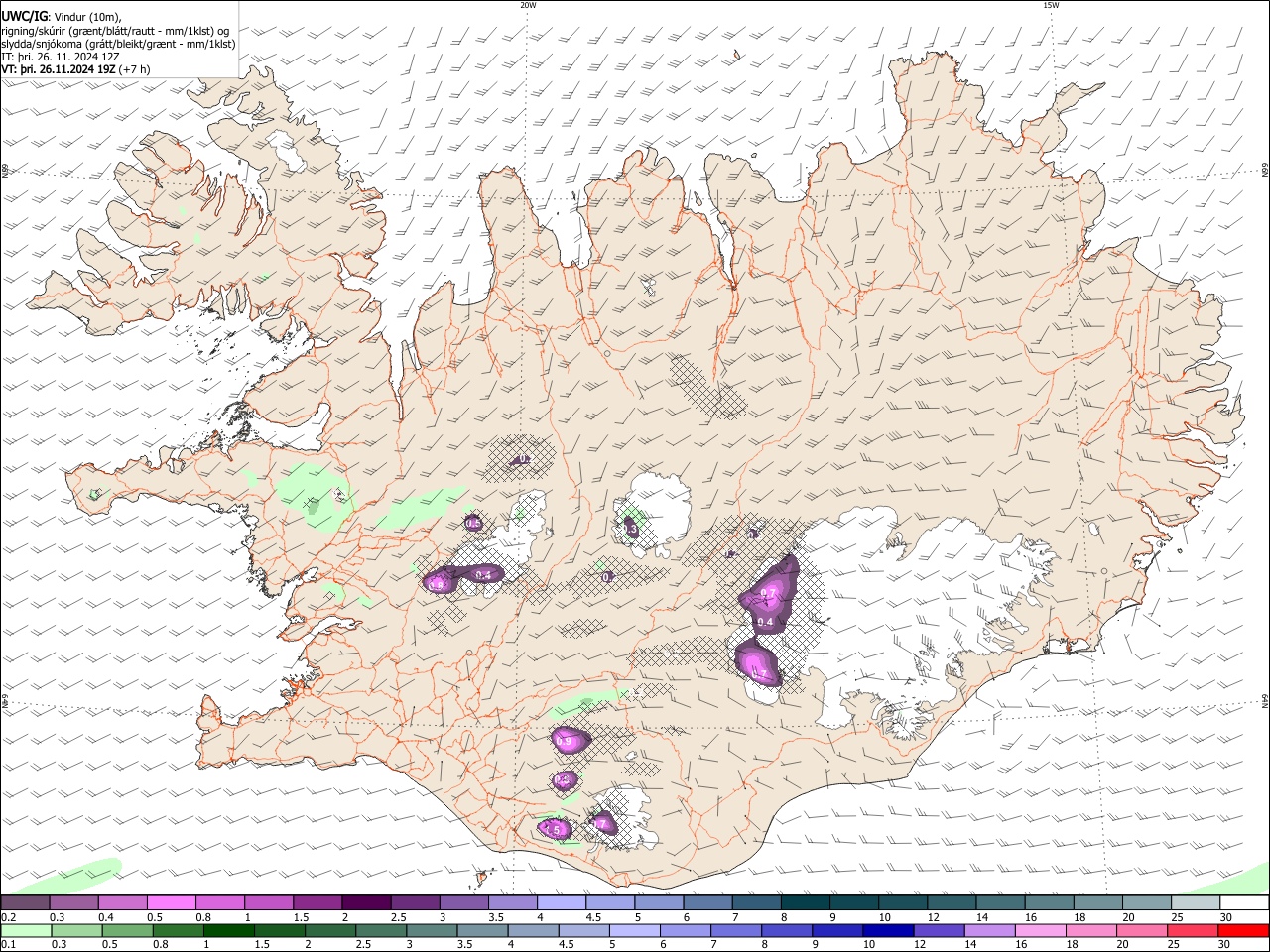The height and width of the screenshot is (952, 1270).
Task: Click the VT valid-time line reading 19Z (+7 h)
Action: [x=75, y=69]
